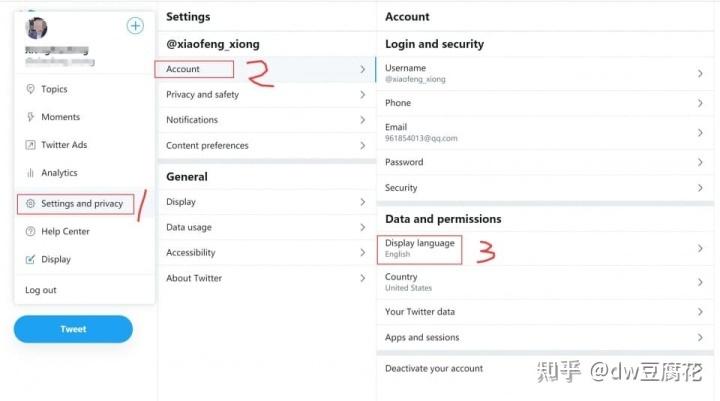
Task: Click the Help Center question icon
Action: [x=30, y=231]
